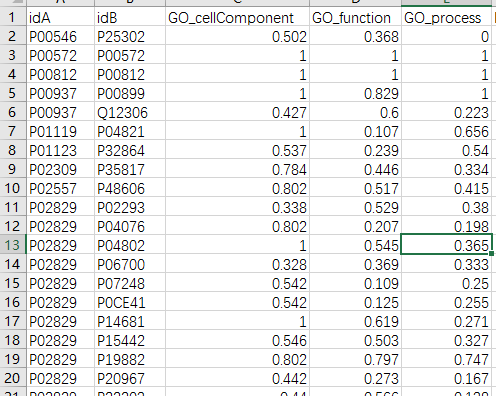The width and height of the screenshot is (496, 396).
Task: Click the GO_cellComponent header cell
Action: [x=237, y=17]
